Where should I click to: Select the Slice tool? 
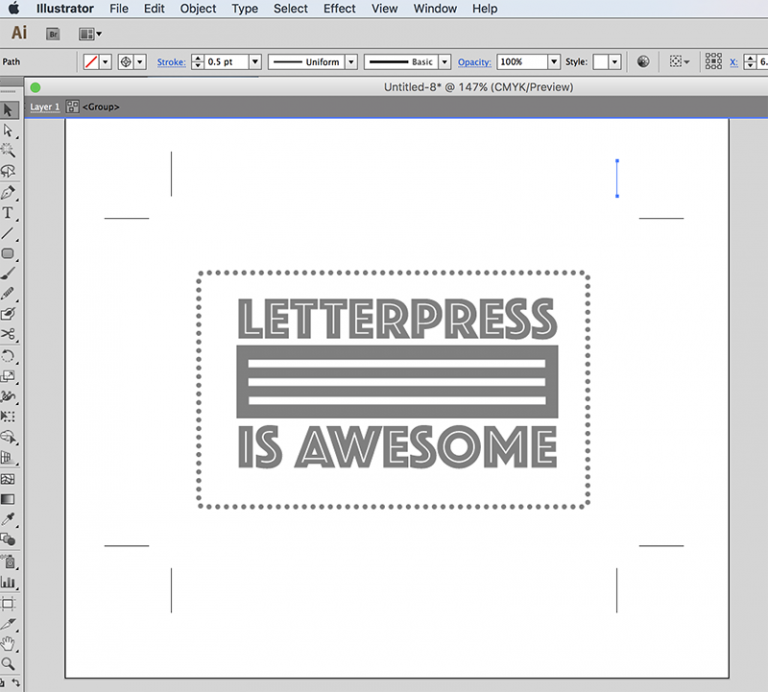(8, 623)
